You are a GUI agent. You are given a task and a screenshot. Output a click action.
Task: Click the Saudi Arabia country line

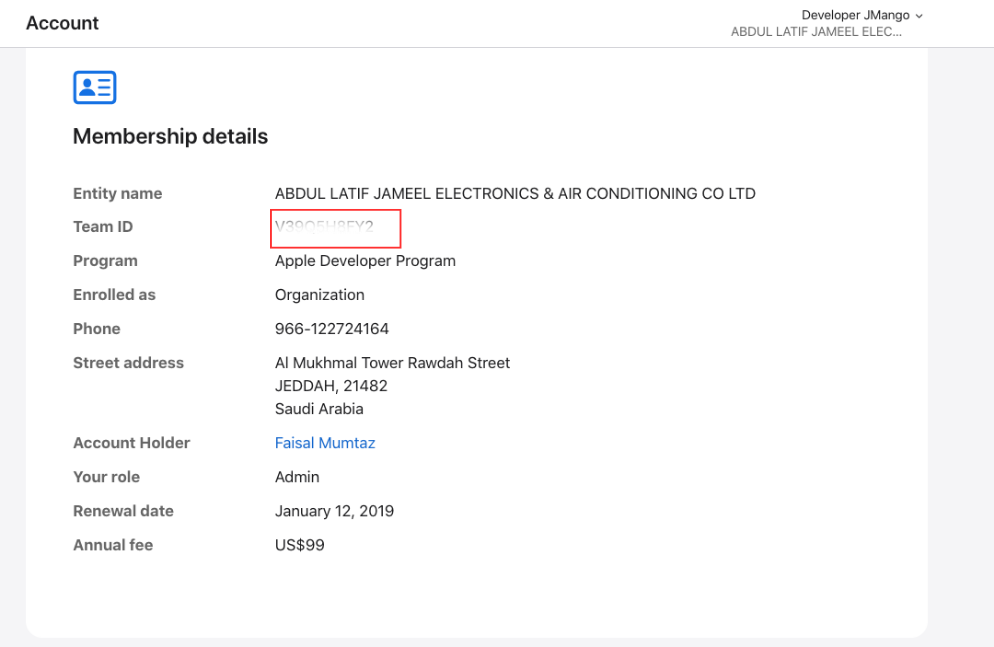319,409
